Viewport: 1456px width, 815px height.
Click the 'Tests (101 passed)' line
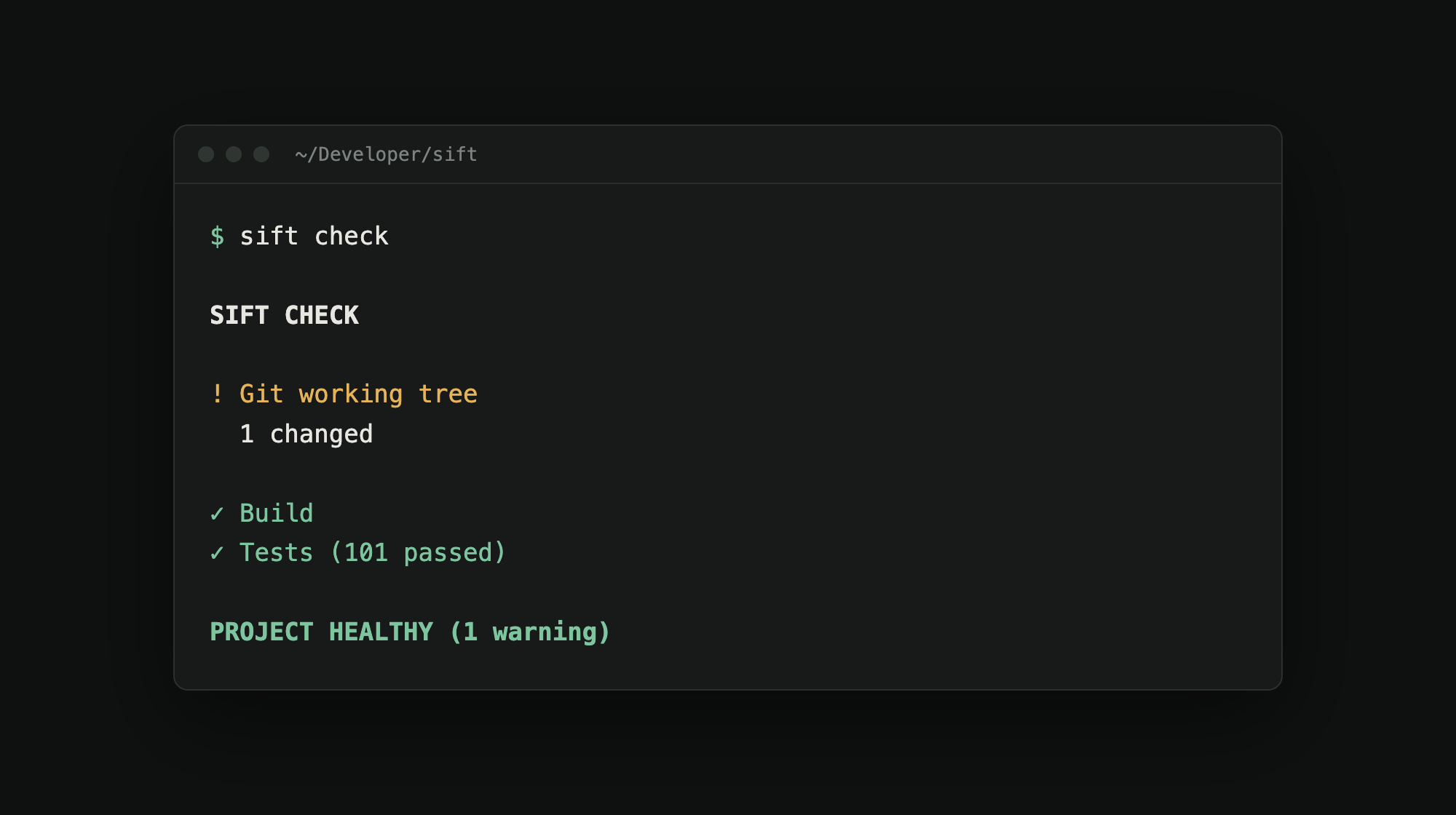pos(373,552)
